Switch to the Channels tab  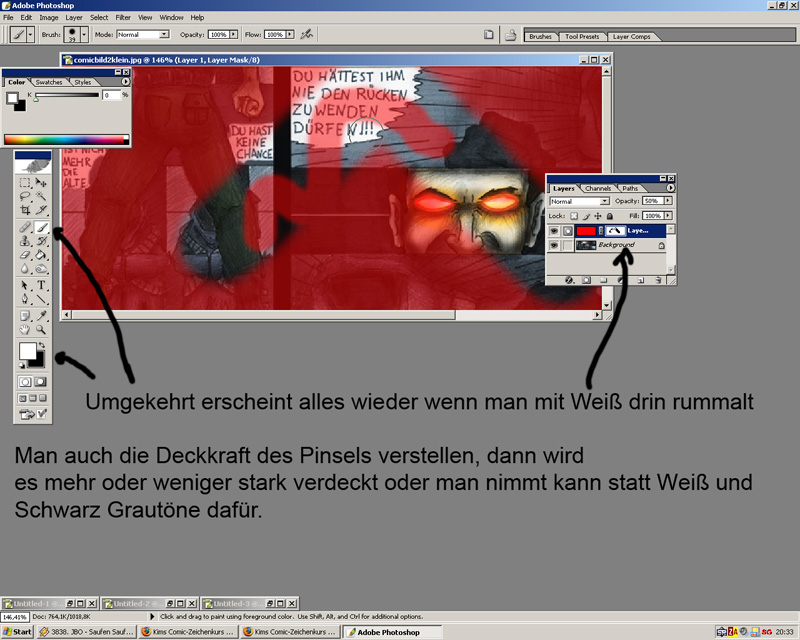click(598, 188)
